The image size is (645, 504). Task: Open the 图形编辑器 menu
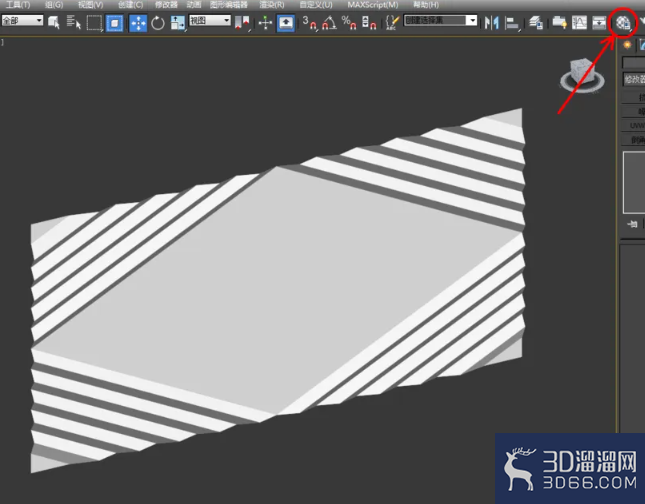(229, 5)
